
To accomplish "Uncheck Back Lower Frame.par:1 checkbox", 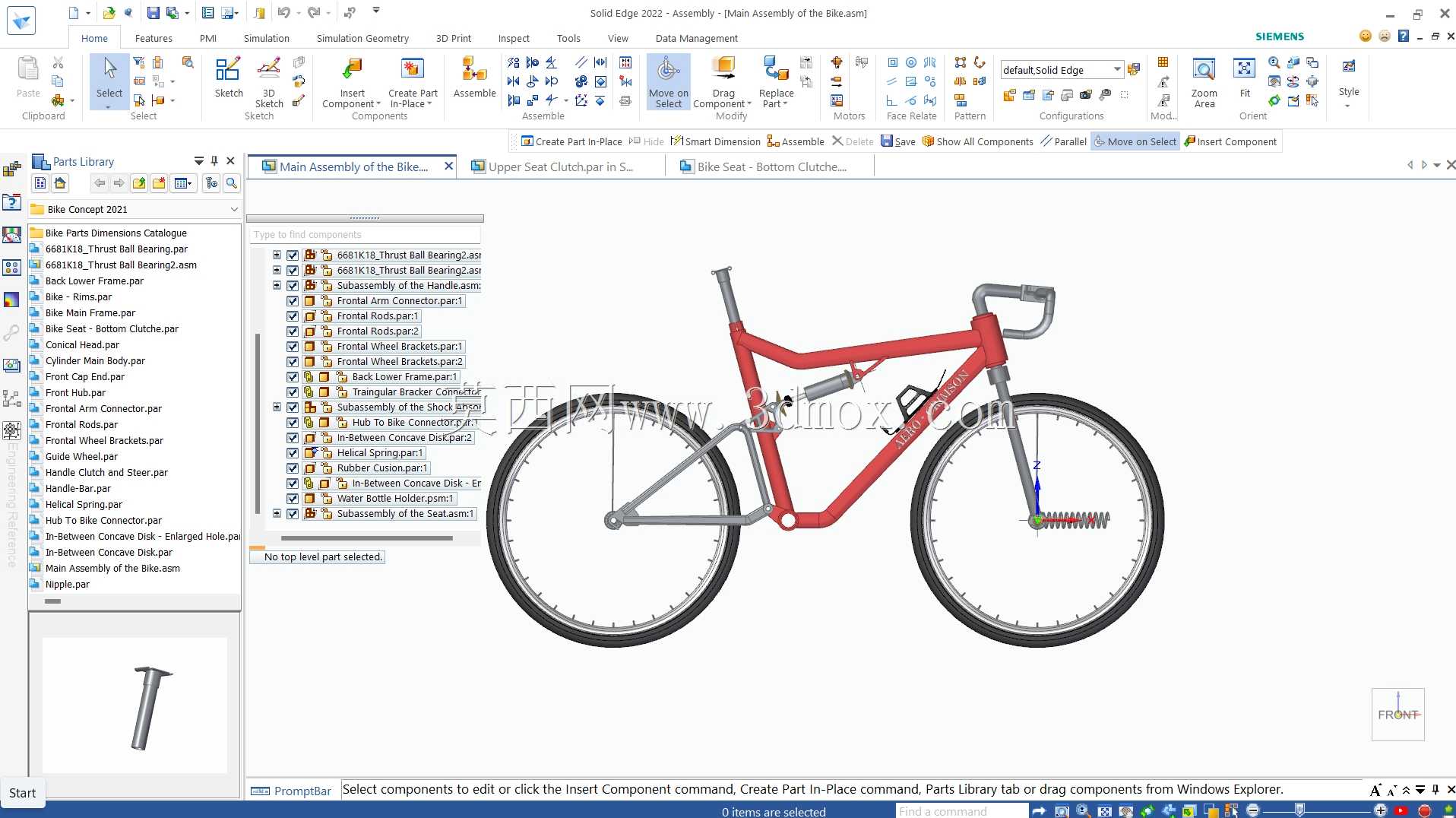I will tap(293, 377).
